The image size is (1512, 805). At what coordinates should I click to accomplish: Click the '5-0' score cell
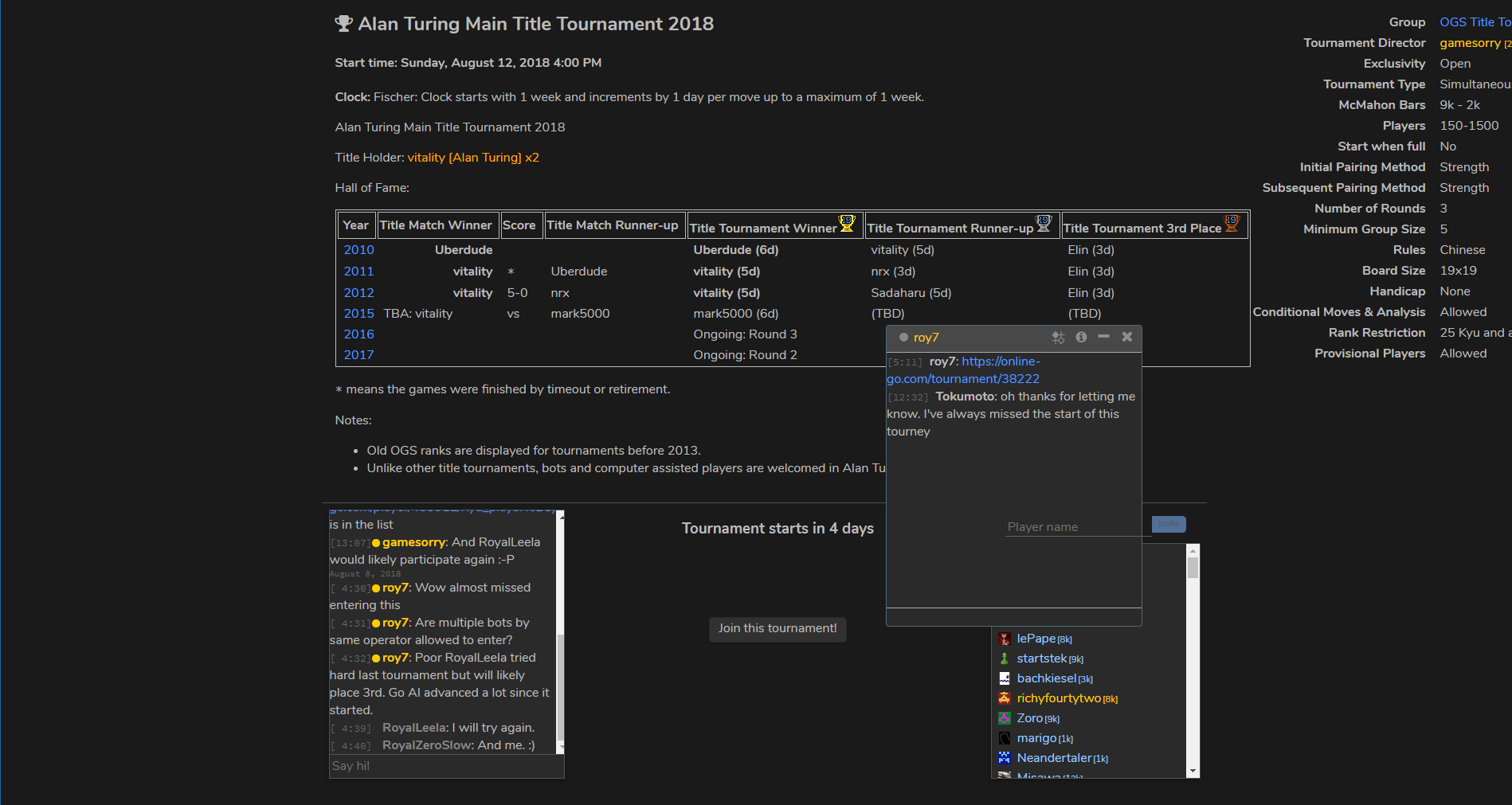click(517, 293)
